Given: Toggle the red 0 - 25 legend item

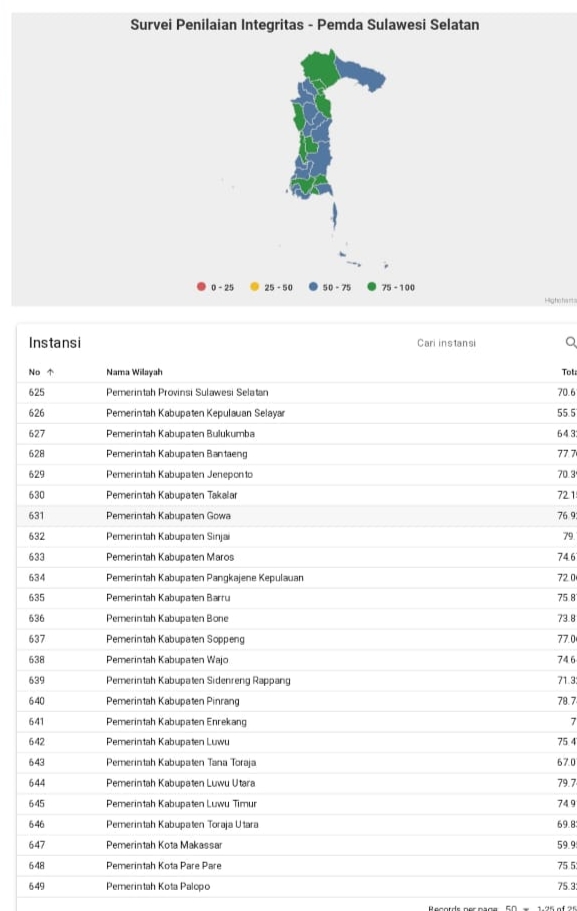Looking at the screenshot, I should [x=215, y=287].
